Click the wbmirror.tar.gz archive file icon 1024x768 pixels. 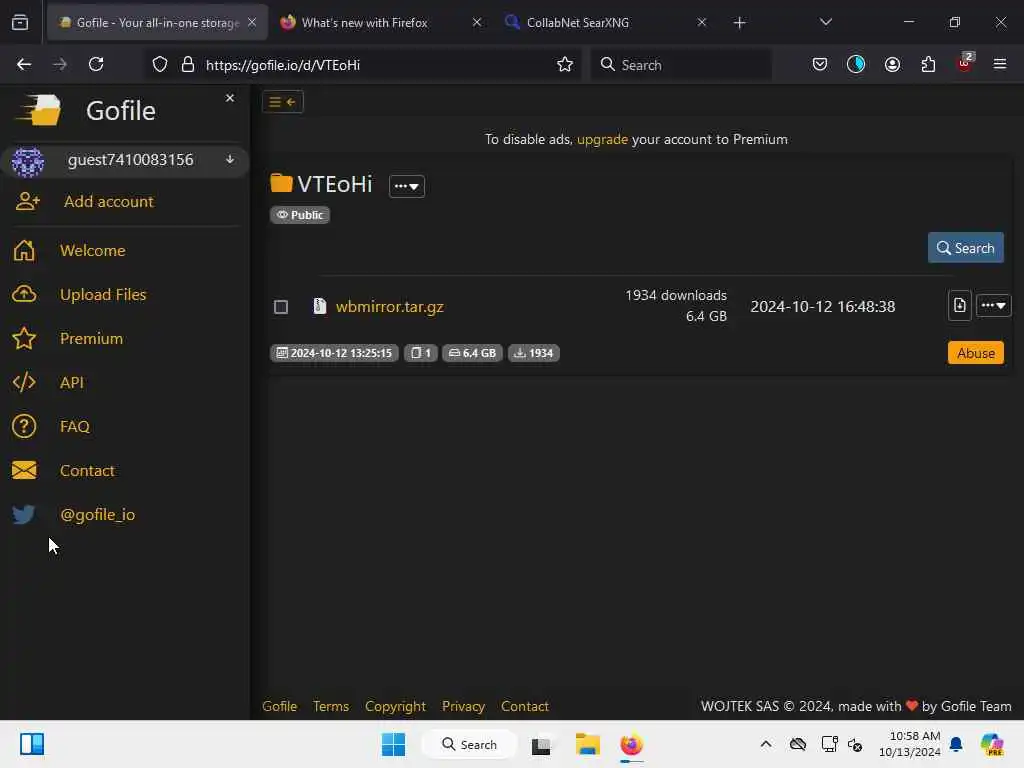(319, 306)
